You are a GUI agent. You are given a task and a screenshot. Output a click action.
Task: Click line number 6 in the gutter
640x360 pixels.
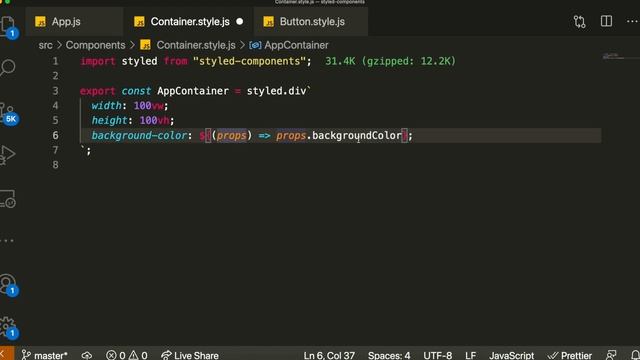coord(55,135)
